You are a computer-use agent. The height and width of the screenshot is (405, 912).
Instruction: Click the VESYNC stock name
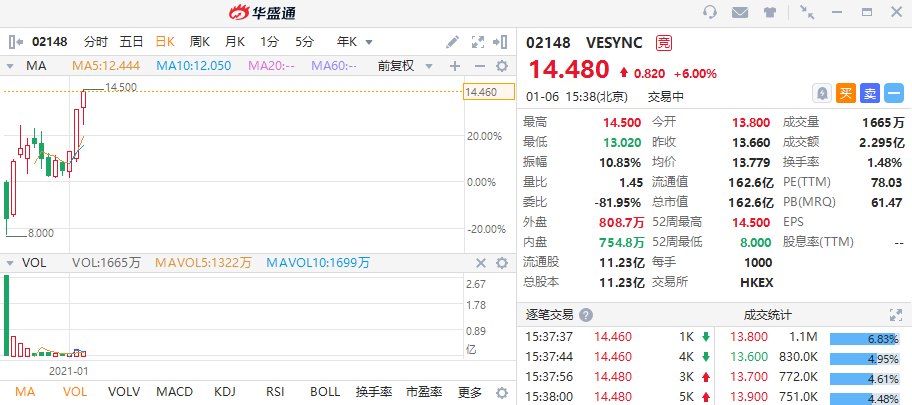tap(614, 42)
